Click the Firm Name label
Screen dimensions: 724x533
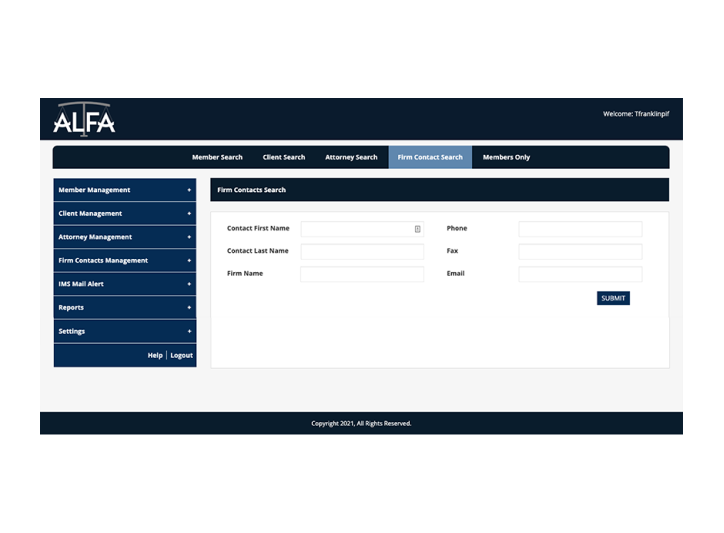pos(245,273)
